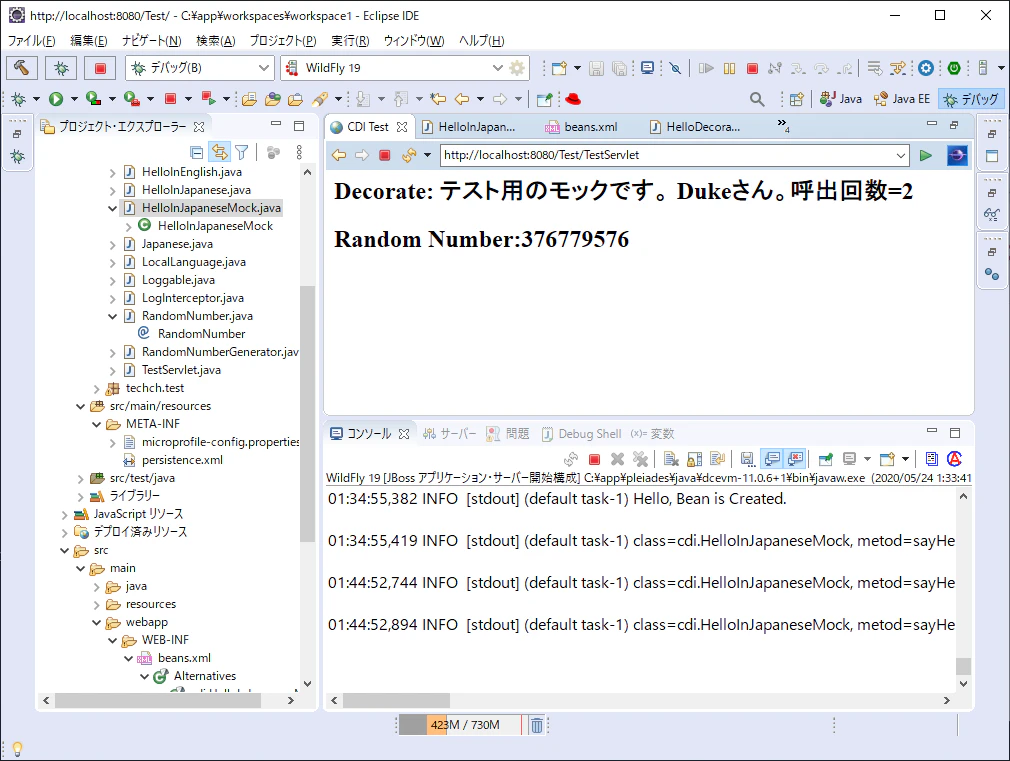Open the ファイル(F) menu
Viewport: 1010px width, 761px height.
click(x=31, y=41)
